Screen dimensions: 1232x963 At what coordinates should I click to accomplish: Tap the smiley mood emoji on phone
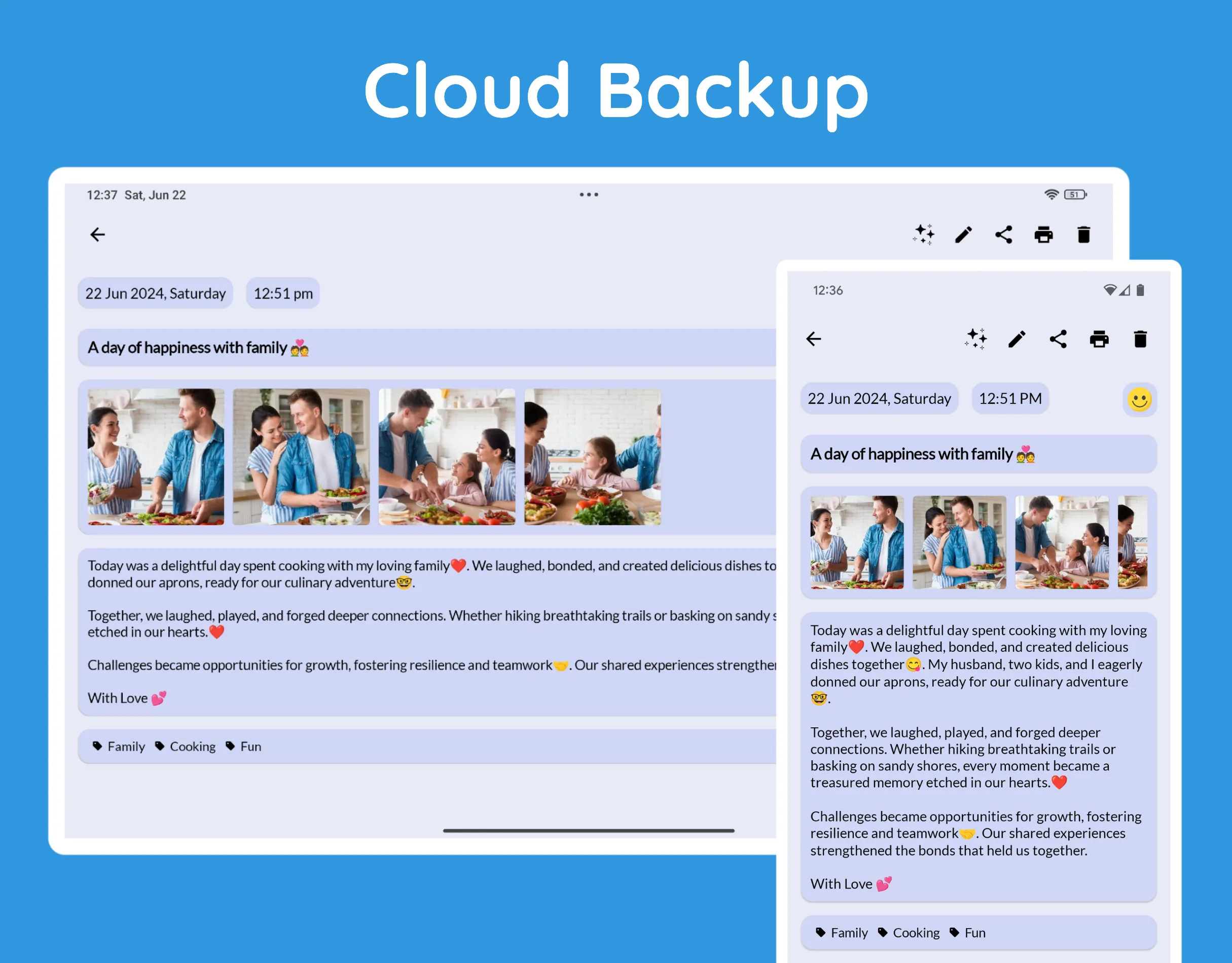coord(1140,400)
